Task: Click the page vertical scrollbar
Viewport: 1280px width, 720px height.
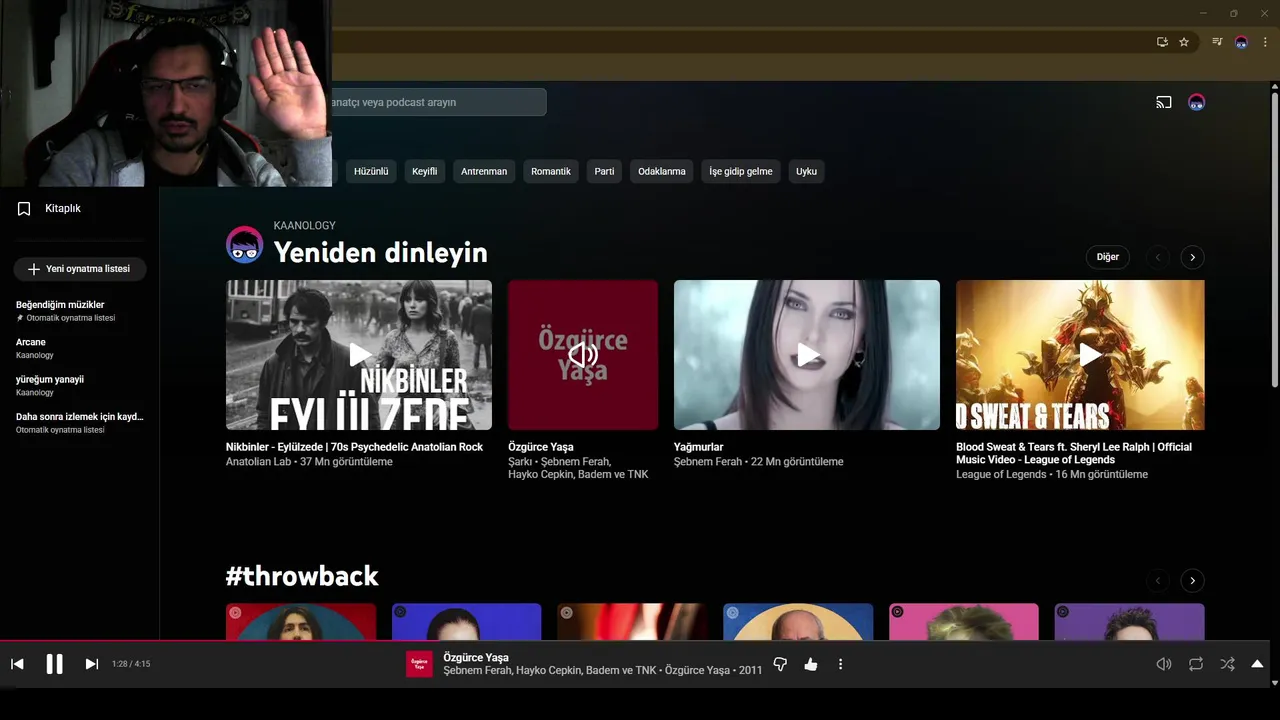Action: [x=1275, y=240]
